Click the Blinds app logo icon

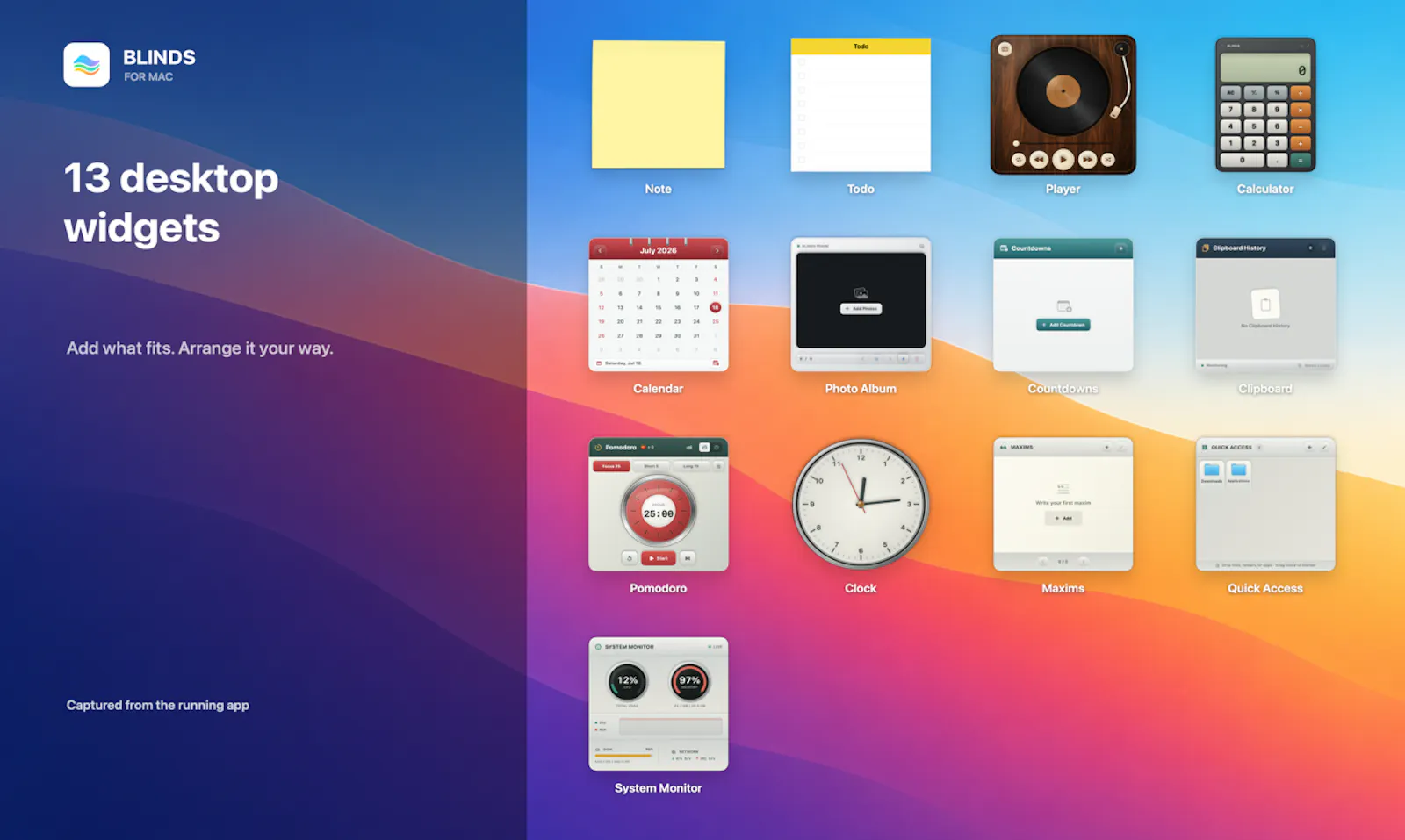coord(86,65)
